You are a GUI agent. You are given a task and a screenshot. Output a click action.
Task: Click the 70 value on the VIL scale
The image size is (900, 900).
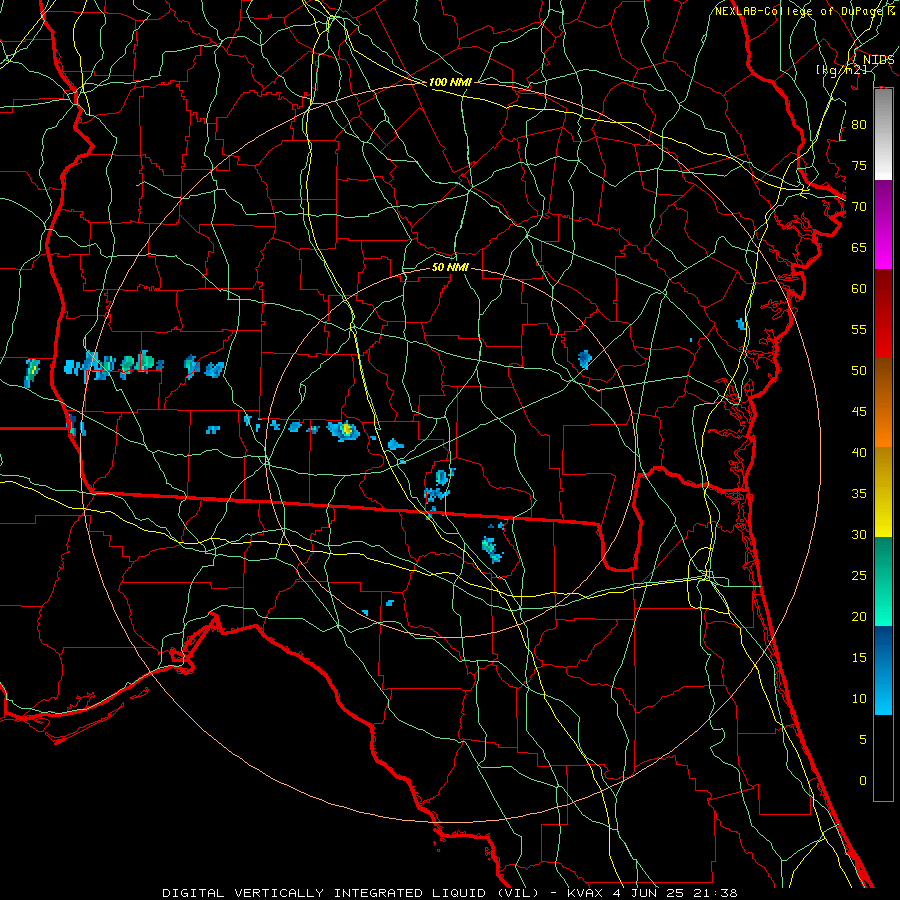[x=859, y=207]
